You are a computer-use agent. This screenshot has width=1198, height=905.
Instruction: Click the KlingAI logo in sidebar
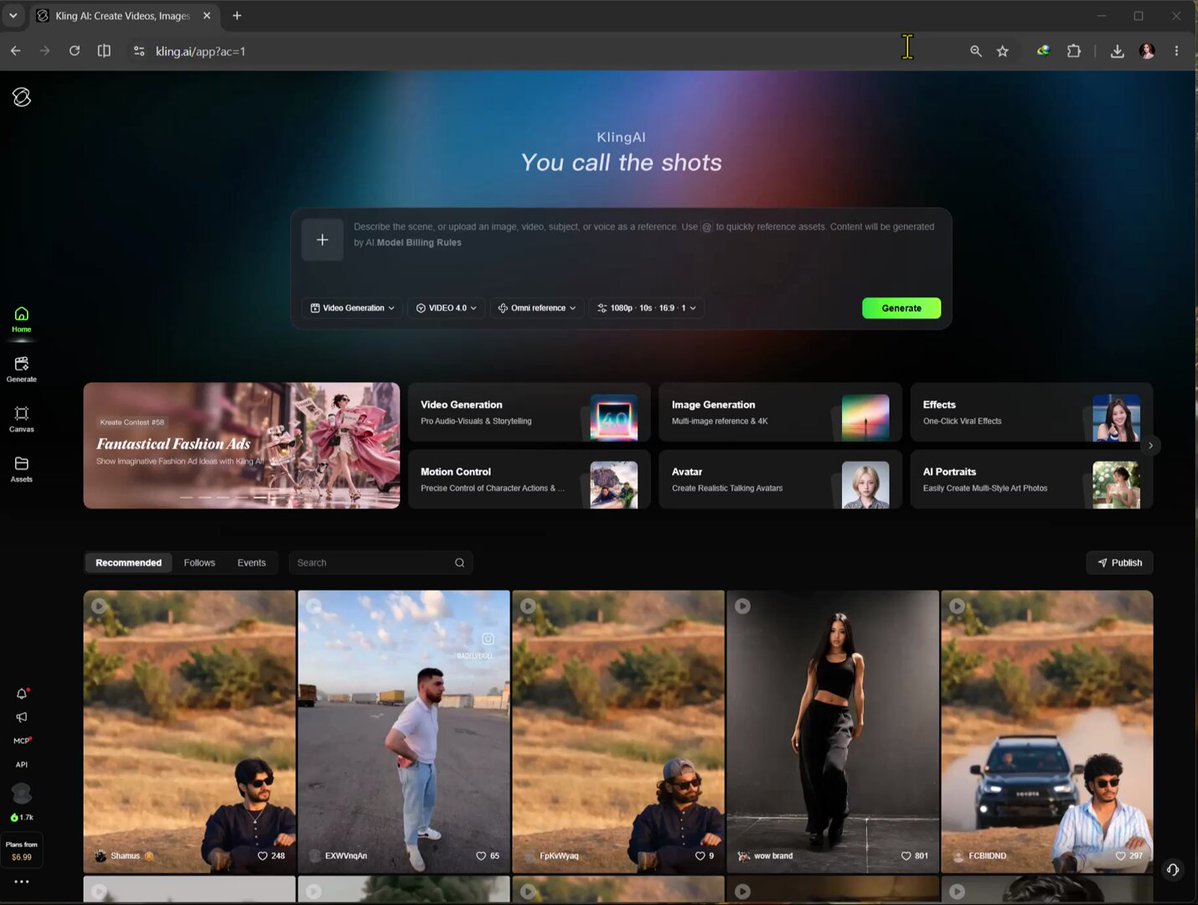(21, 97)
